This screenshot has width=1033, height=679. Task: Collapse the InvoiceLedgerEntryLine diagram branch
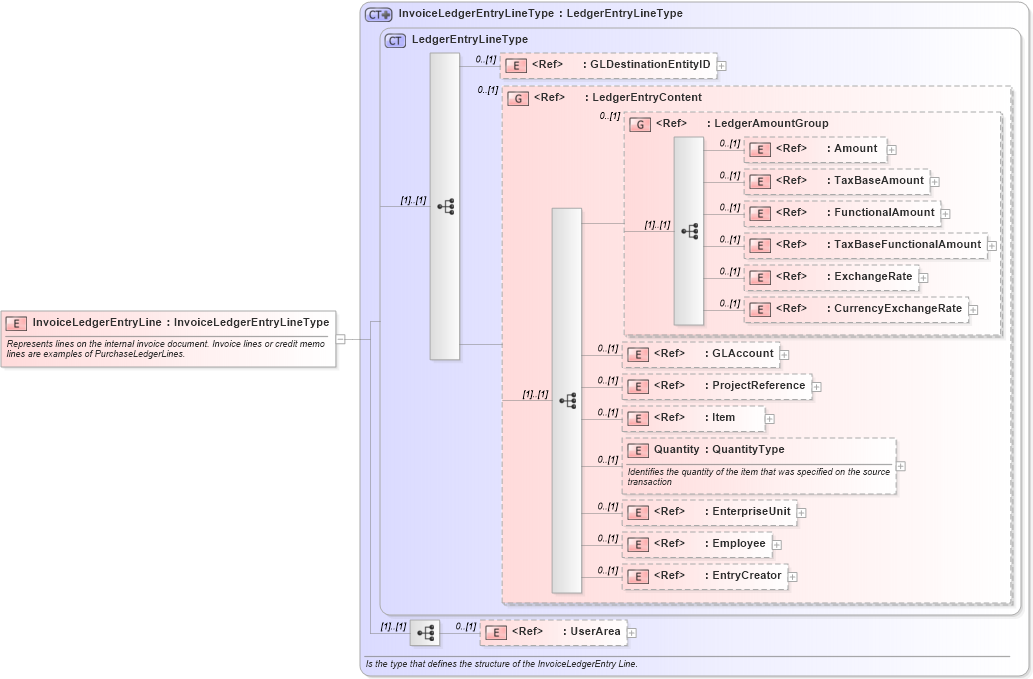[341, 339]
